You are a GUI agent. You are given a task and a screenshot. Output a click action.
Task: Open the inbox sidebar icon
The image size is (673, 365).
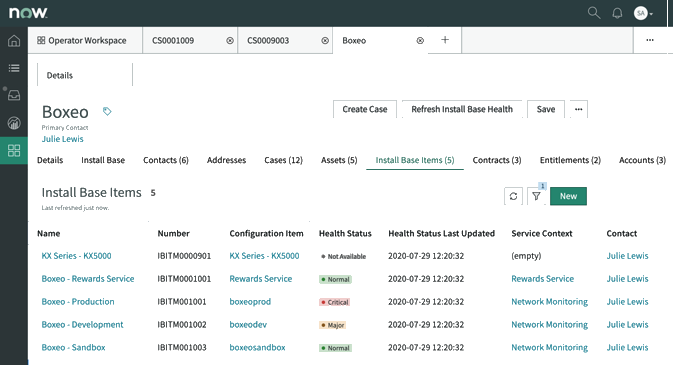(x=14, y=95)
